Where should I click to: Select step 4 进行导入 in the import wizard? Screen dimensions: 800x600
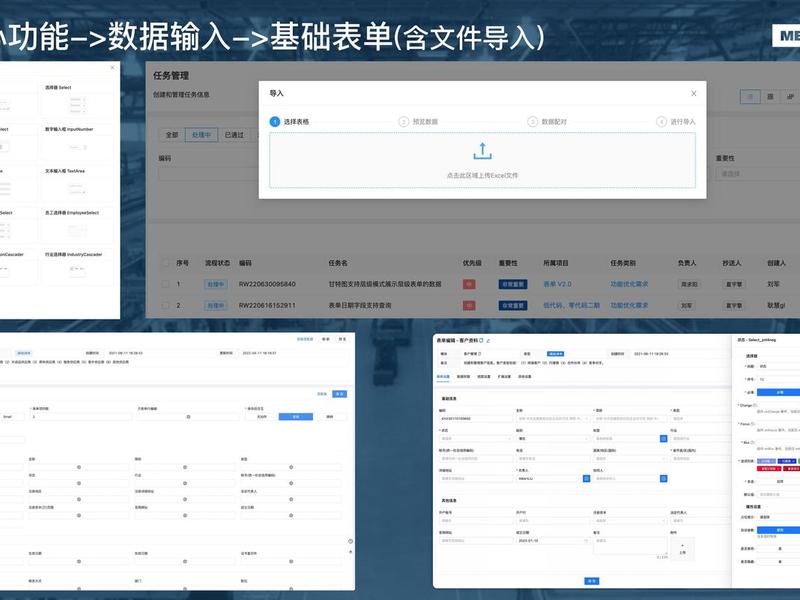pos(676,121)
